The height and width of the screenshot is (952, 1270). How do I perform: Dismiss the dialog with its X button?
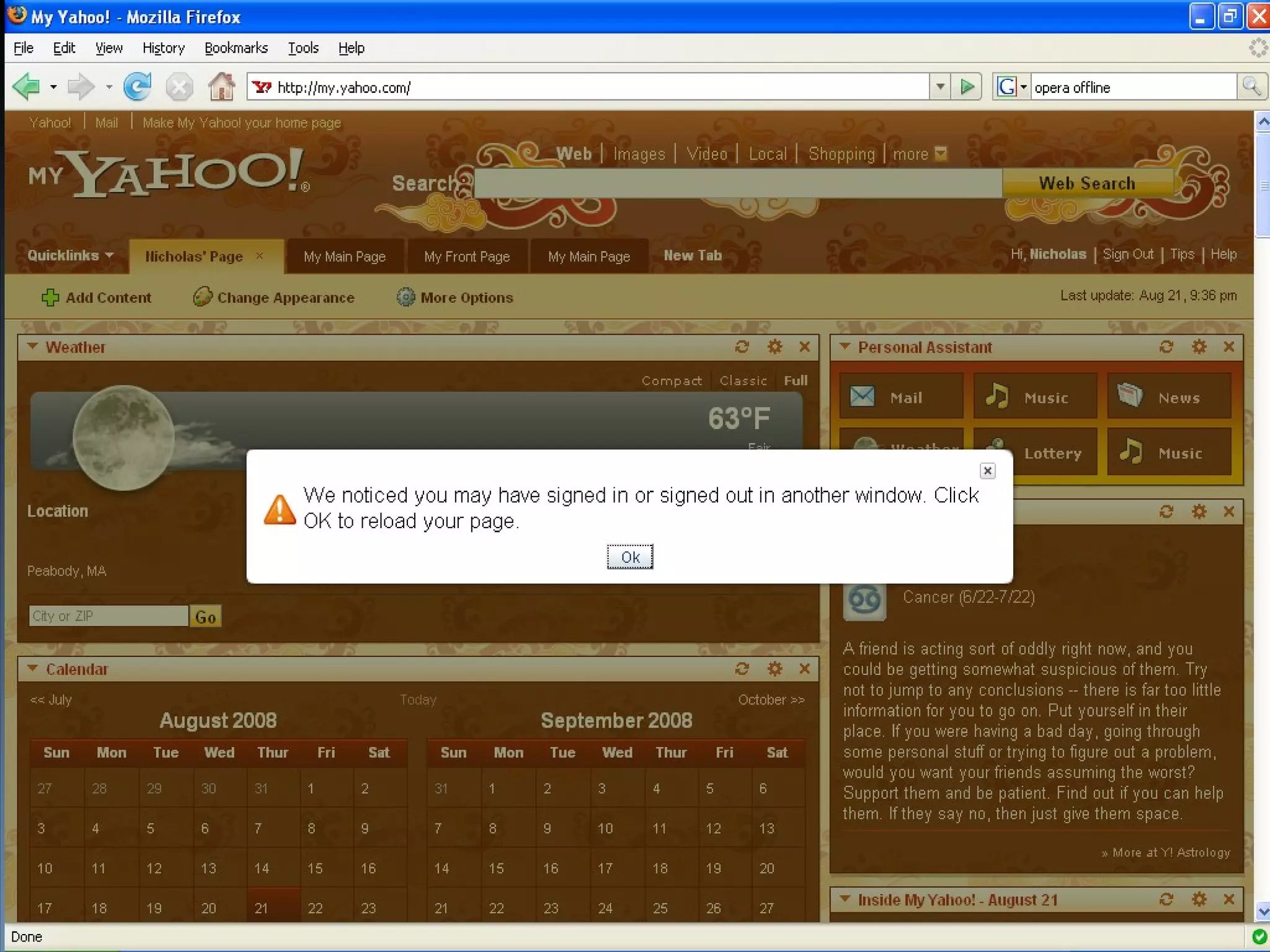(988, 471)
